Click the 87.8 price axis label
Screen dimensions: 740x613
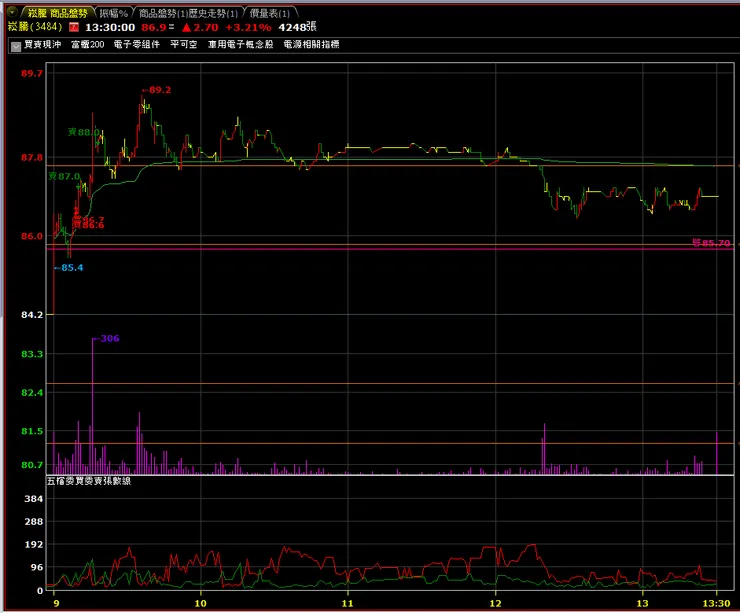[x=32, y=158]
